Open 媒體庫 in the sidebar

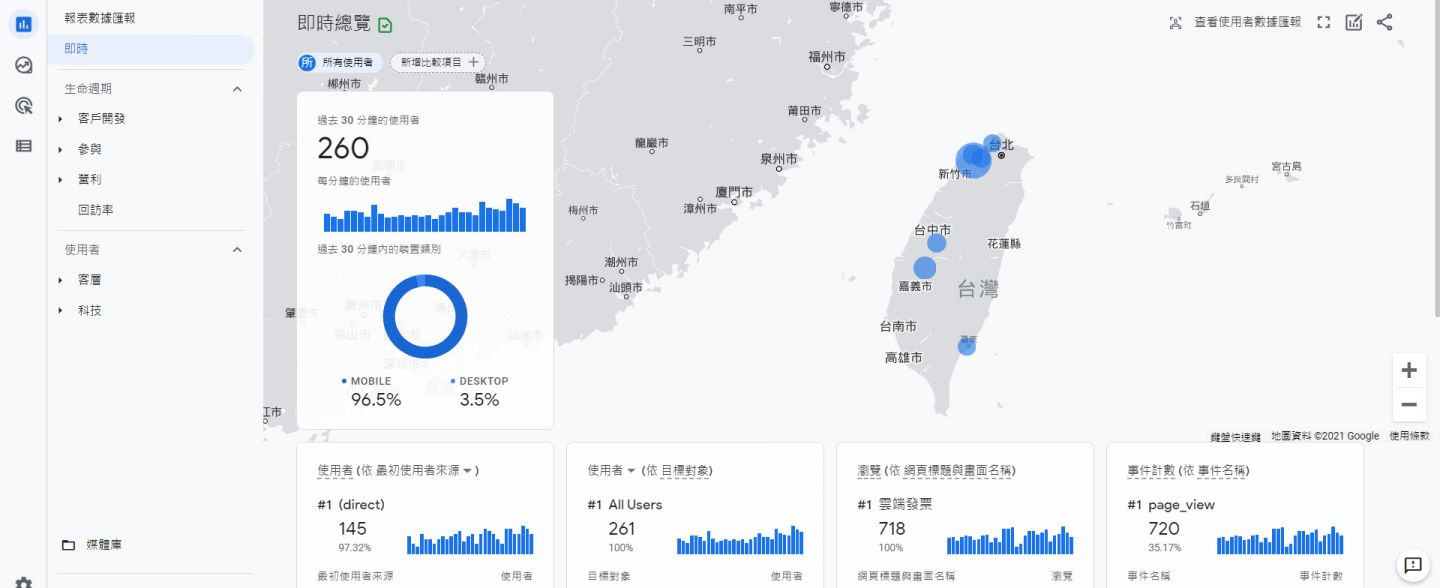click(104, 545)
